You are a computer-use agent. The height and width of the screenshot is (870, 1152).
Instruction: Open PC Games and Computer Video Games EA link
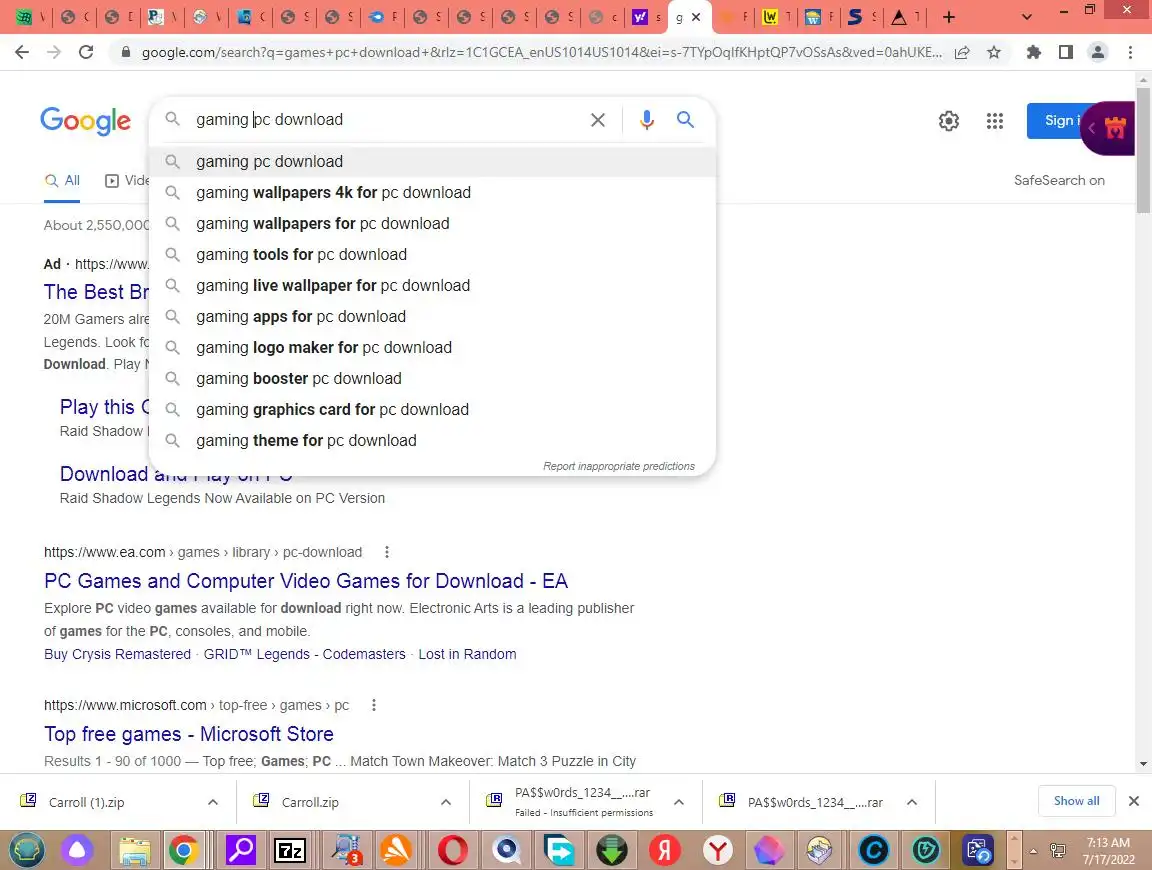point(306,581)
